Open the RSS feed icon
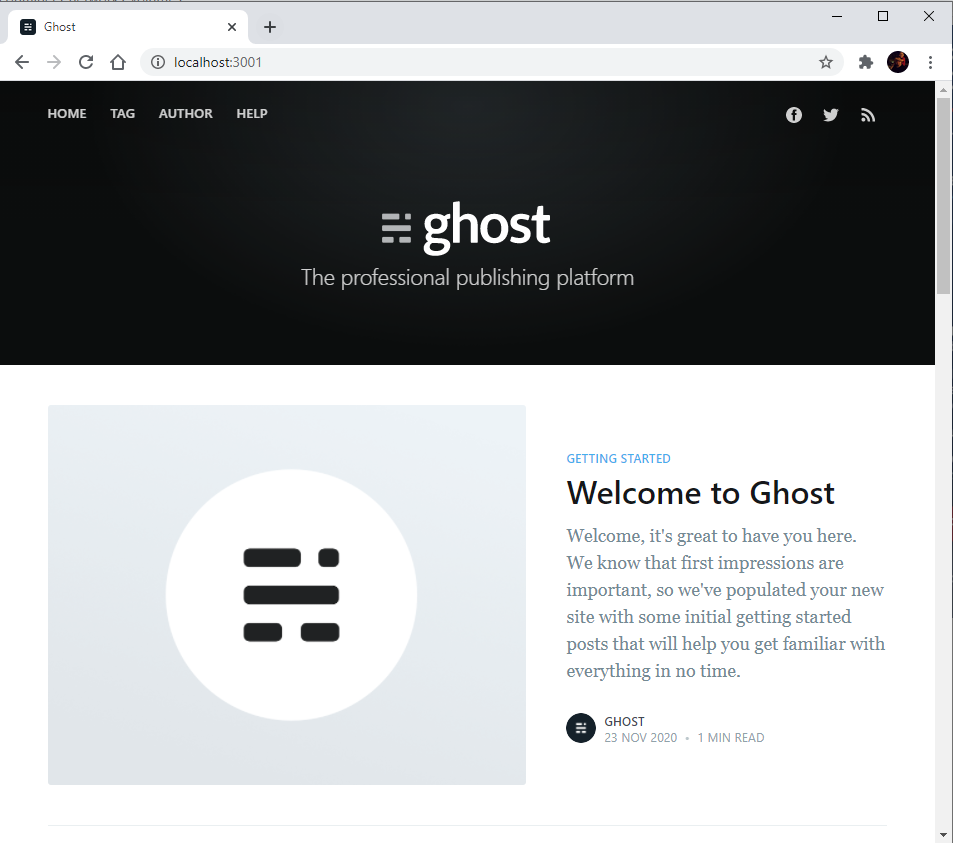The height and width of the screenshot is (843, 953). click(x=867, y=115)
